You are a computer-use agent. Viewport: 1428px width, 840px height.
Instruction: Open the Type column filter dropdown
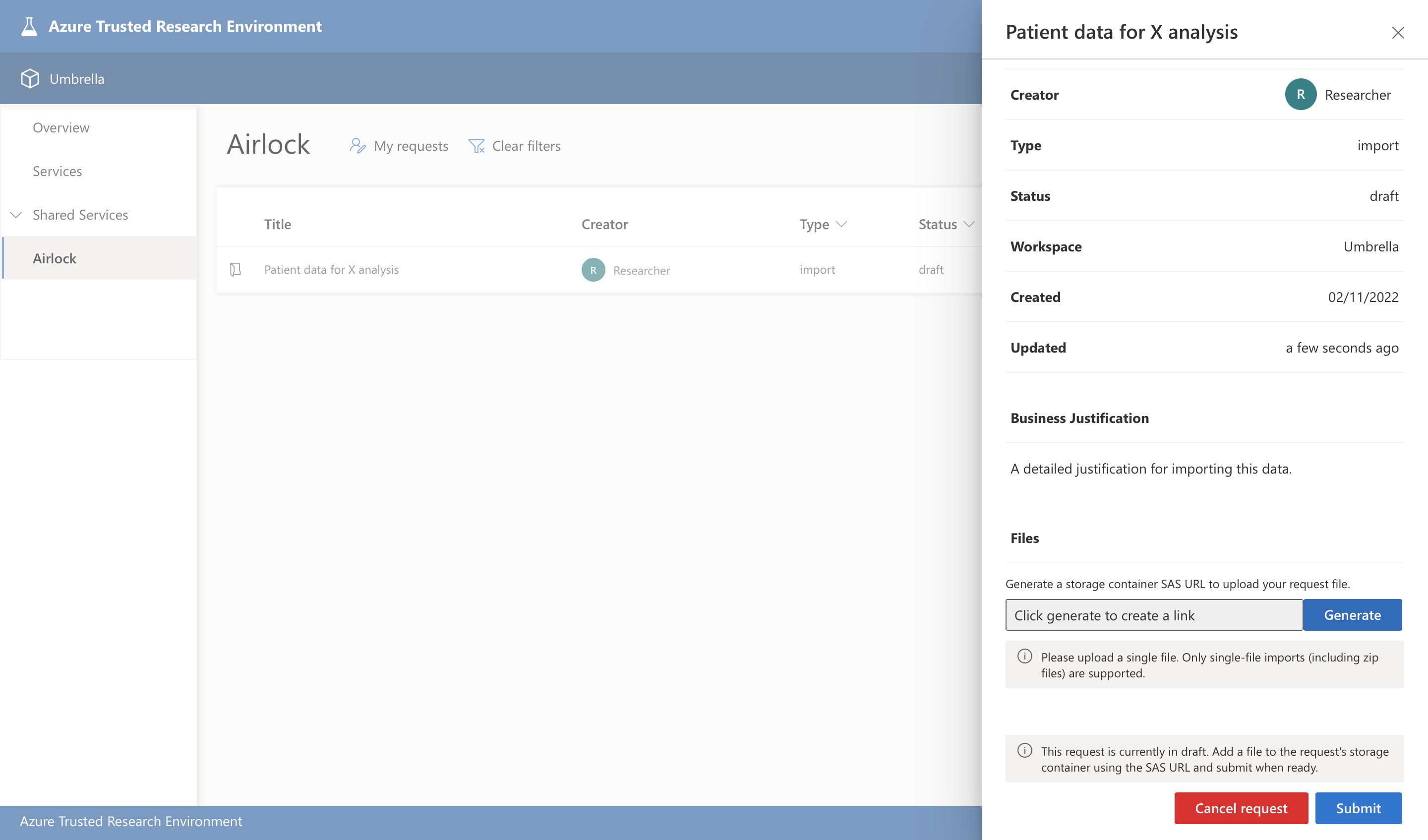(x=841, y=225)
